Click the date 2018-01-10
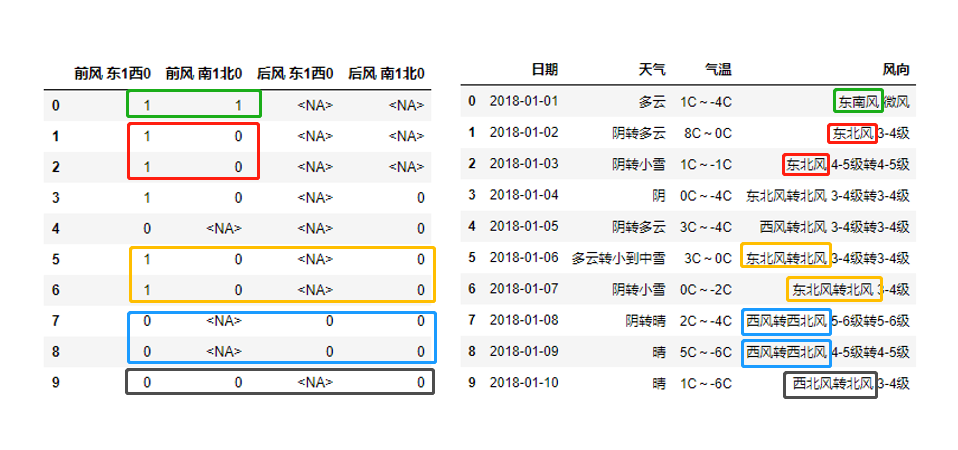Screen dimensions: 958x450 (x=524, y=383)
